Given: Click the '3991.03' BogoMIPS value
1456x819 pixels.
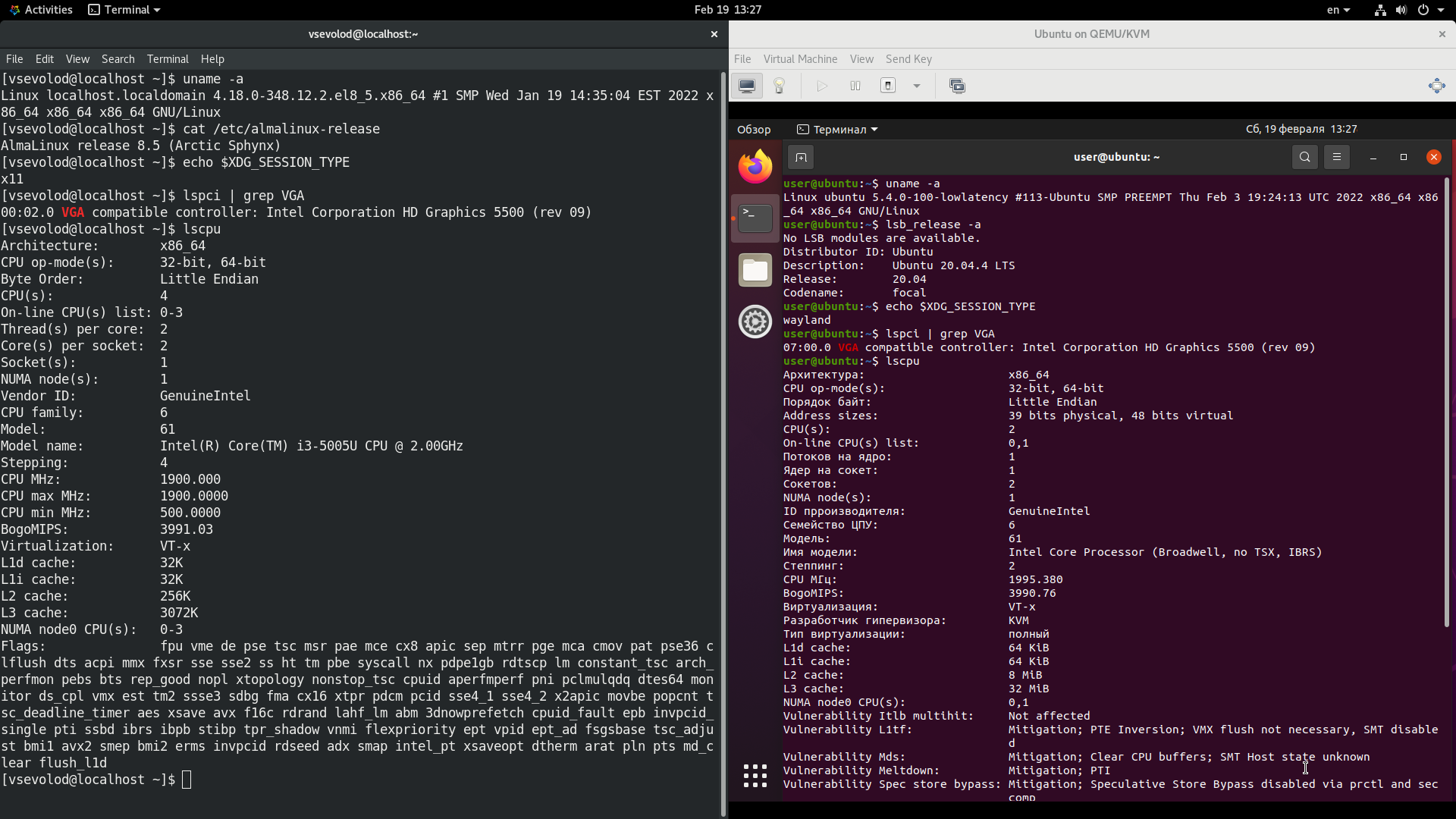Looking at the screenshot, I should click(x=186, y=529).
